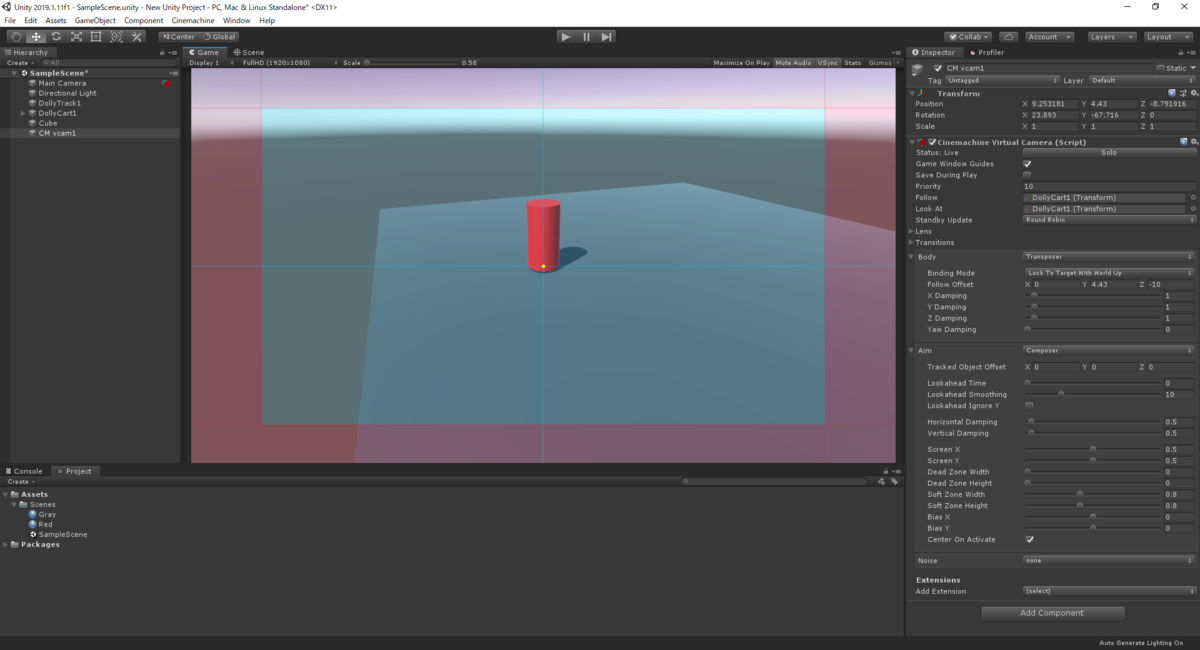
Task: Click the Step frame button
Action: tap(606, 37)
